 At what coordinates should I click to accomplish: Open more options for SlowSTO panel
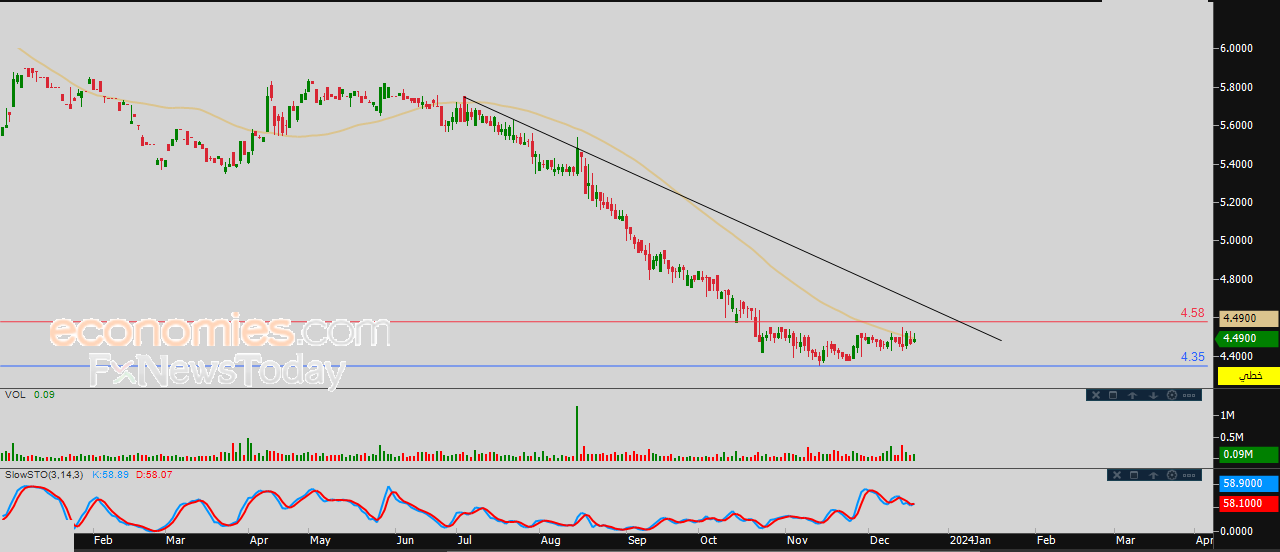coord(1189,475)
